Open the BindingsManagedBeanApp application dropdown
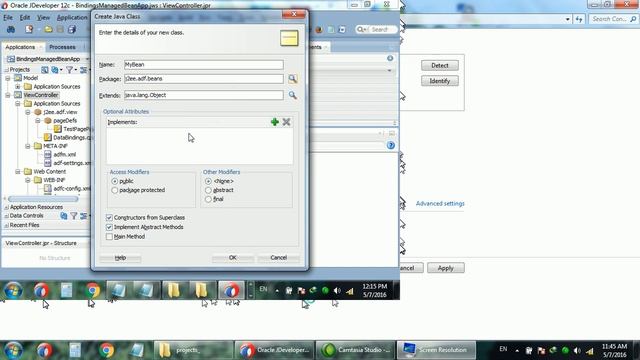 [x=87, y=59]
